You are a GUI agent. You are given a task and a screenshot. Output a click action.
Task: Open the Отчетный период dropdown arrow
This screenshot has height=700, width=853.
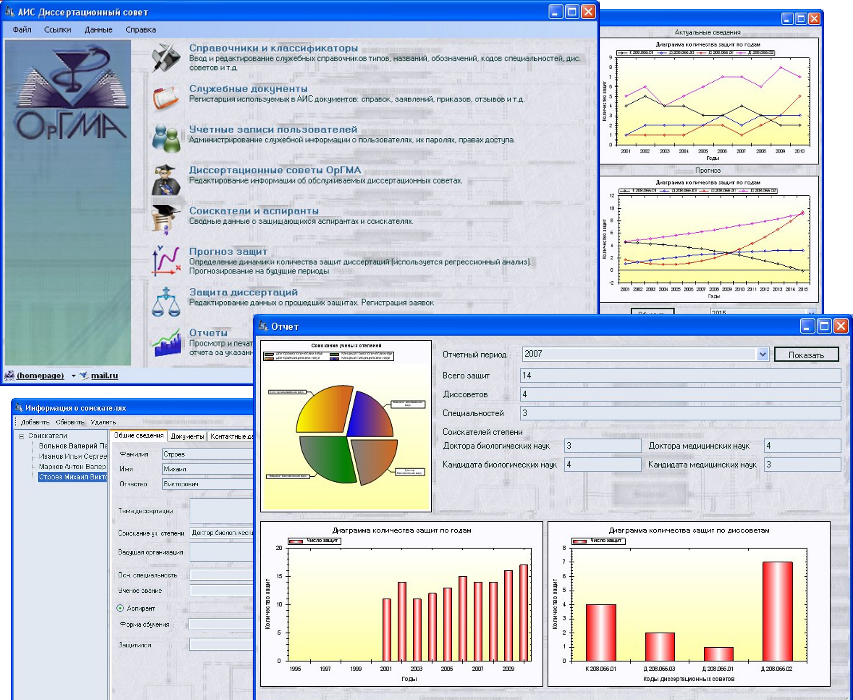coord(763,354)
